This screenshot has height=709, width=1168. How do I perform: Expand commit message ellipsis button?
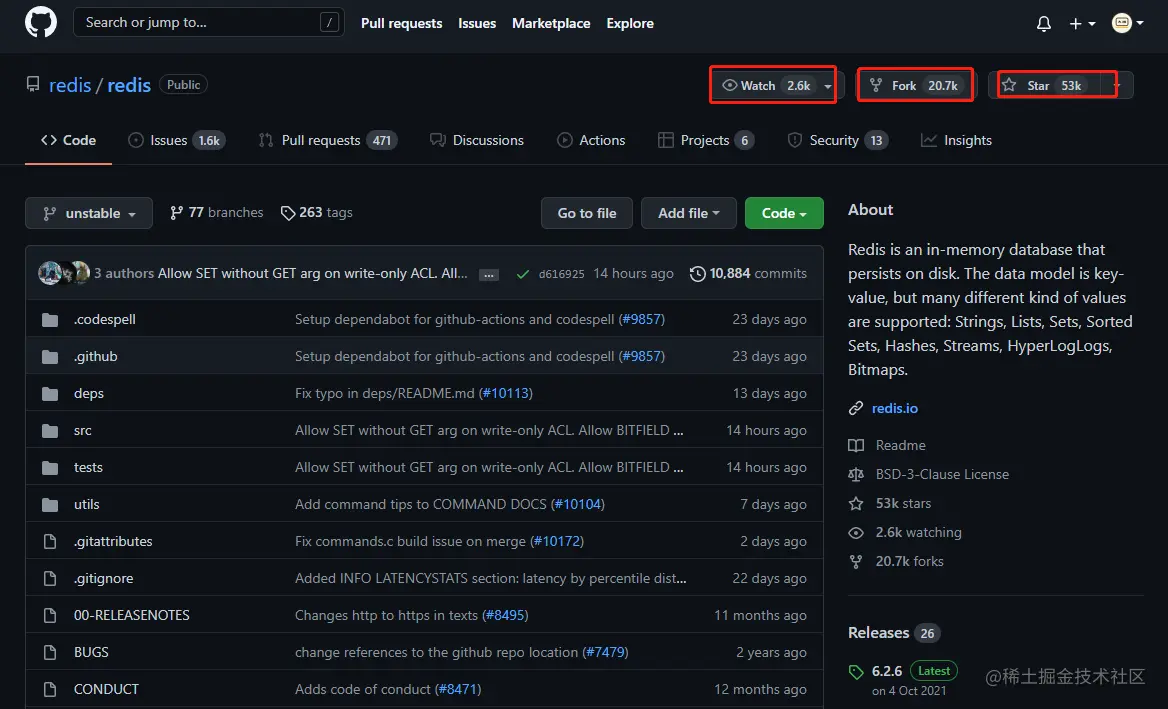click(x=489, y=275)
